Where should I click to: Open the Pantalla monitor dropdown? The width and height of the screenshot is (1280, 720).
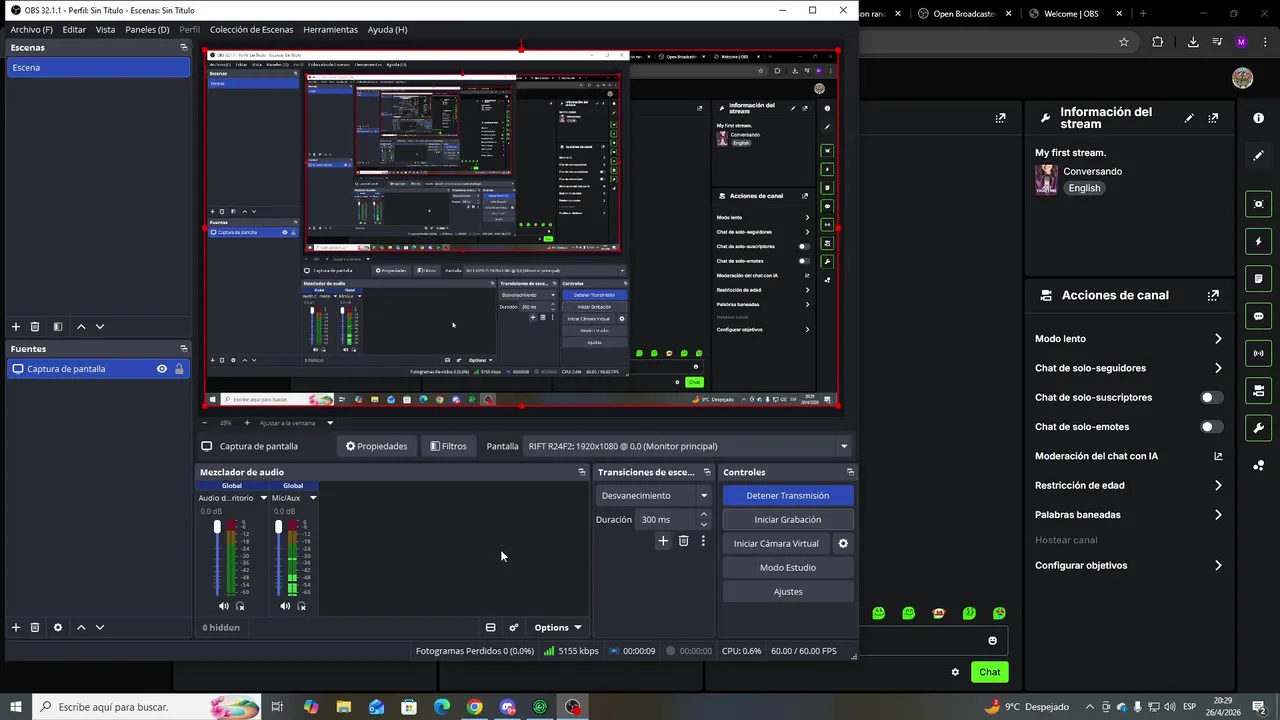(x=689, y=446)
